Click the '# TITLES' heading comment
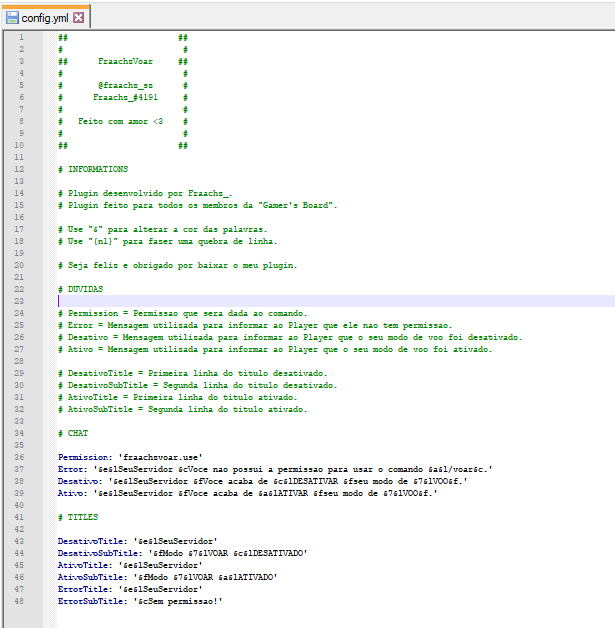 pyautogui.click(x=78, y=517)
